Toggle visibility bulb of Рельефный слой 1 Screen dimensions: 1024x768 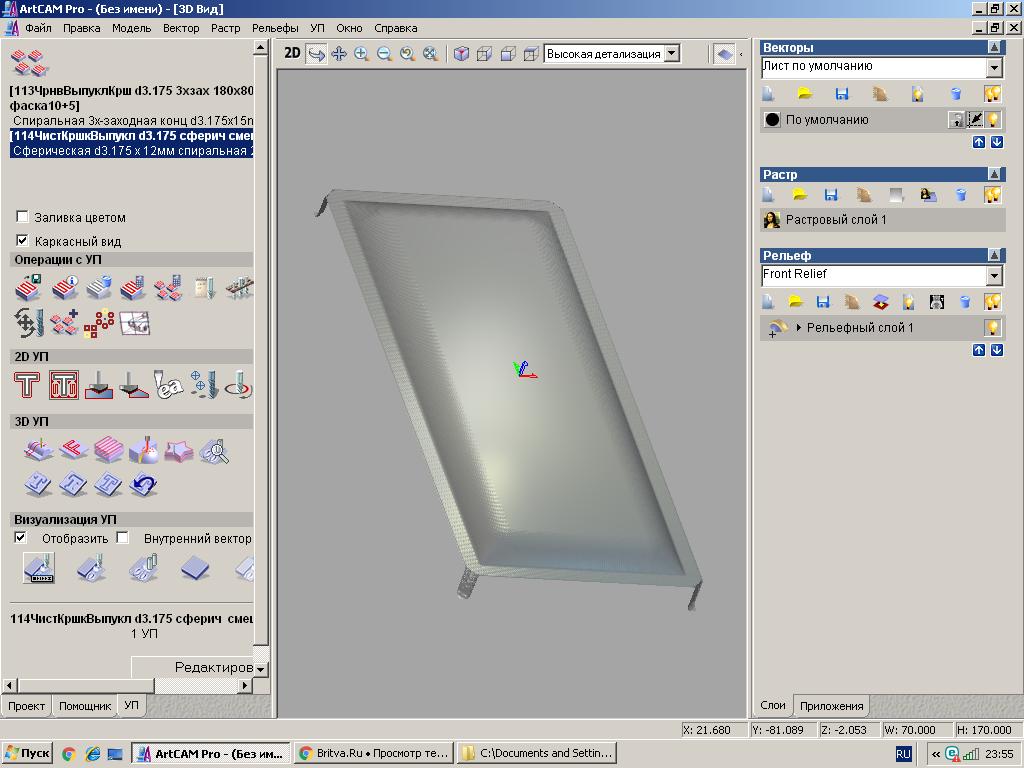tap(992, 328)
